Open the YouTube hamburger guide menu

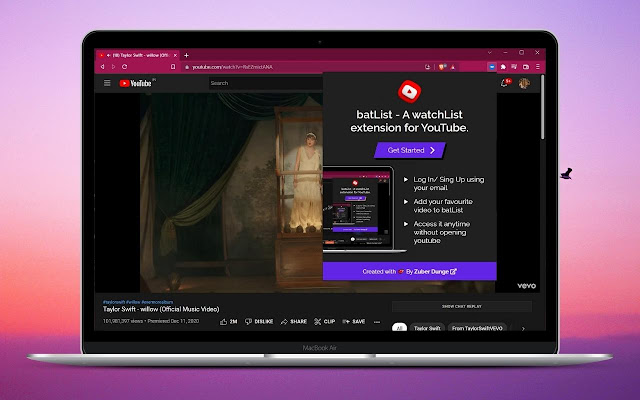click(x=107, y=83)
